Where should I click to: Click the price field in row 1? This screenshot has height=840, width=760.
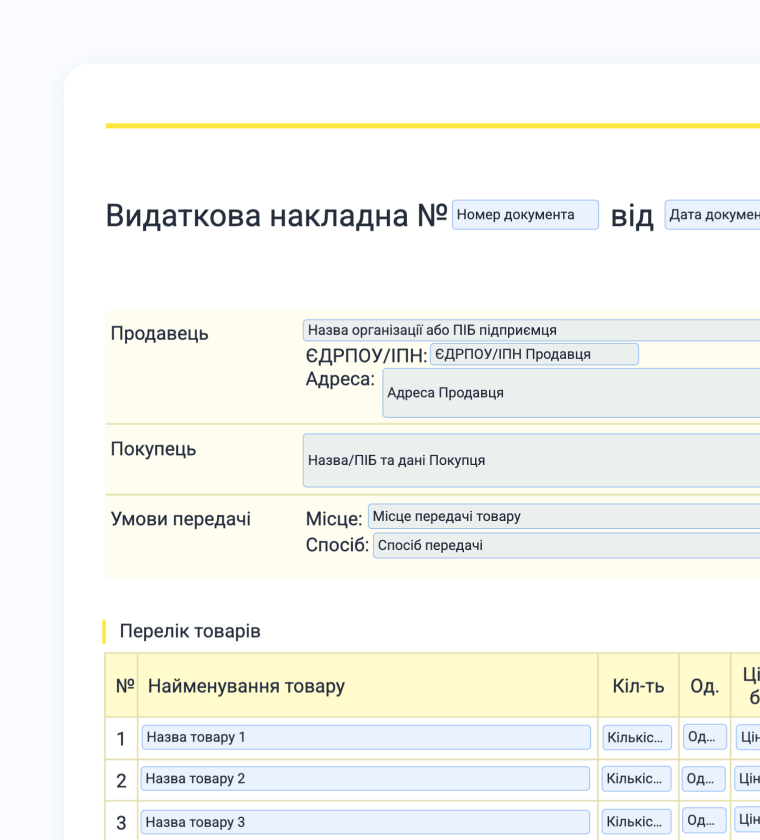[x=748, y=737]
